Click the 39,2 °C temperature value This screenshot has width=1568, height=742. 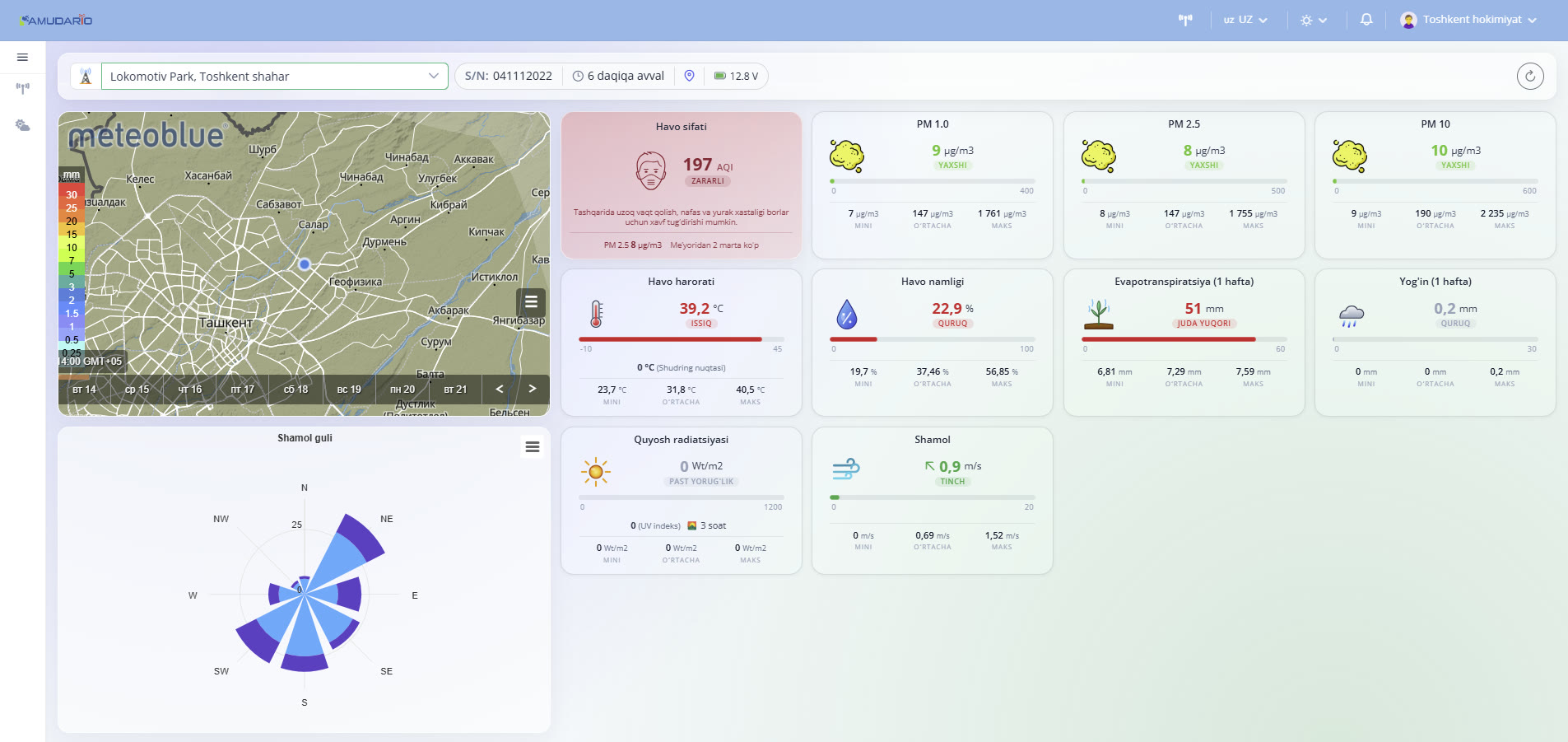[x=701, y=309]
